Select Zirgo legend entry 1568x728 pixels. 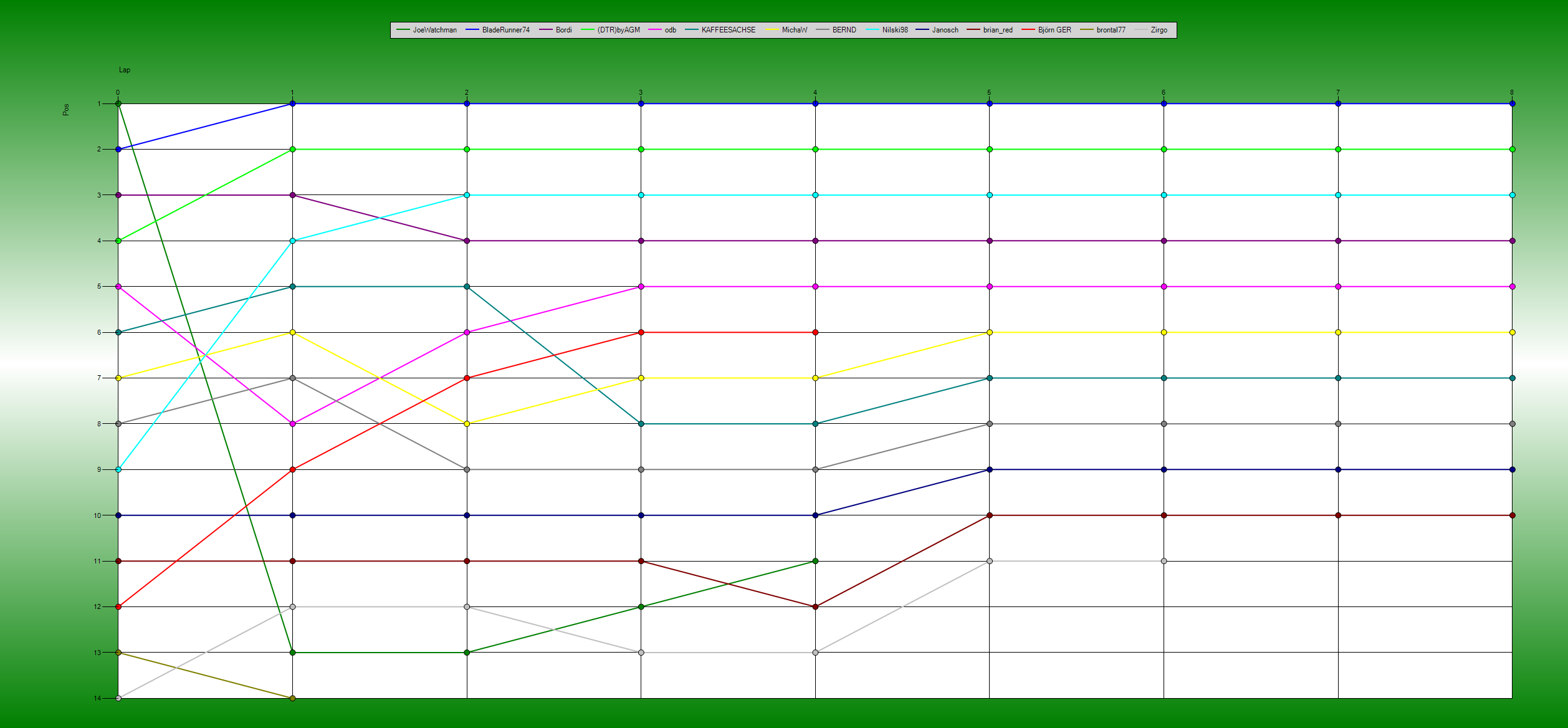pyautogui.click(x=1159, y=30)
